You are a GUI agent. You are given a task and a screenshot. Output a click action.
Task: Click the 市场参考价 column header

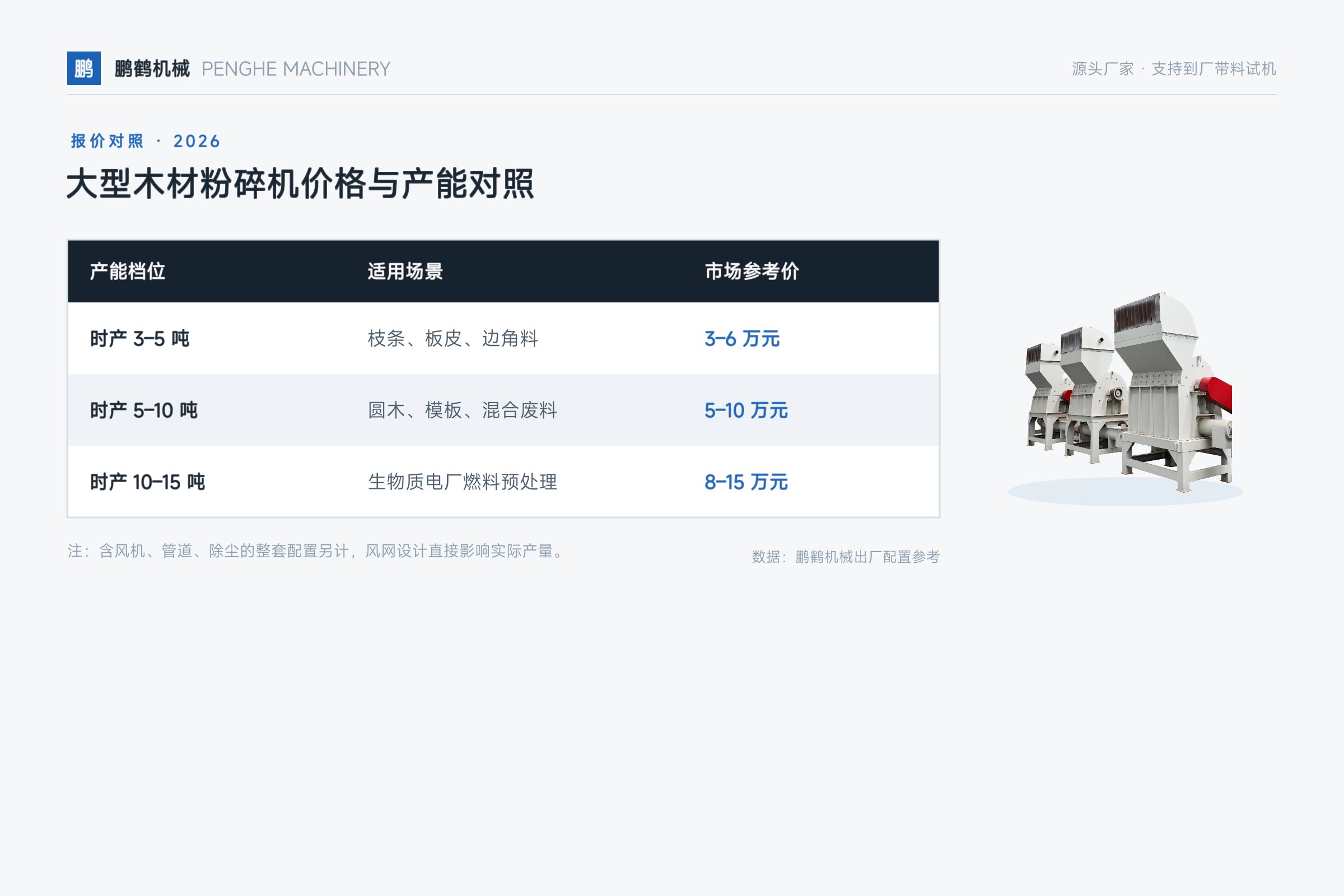[752, 272]
